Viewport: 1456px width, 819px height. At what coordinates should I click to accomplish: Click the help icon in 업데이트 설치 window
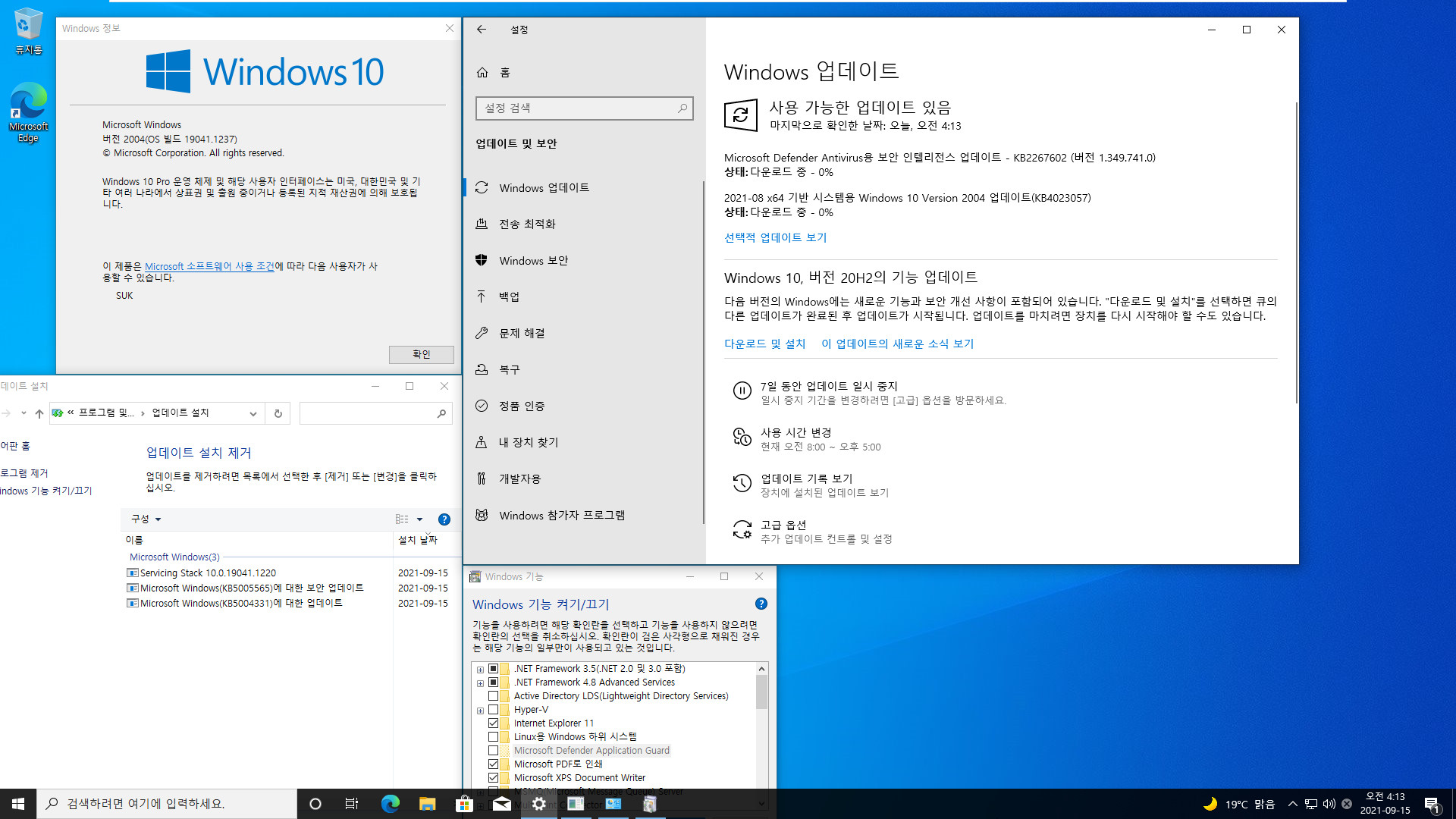pyautogui.click(x=444, y=519)
